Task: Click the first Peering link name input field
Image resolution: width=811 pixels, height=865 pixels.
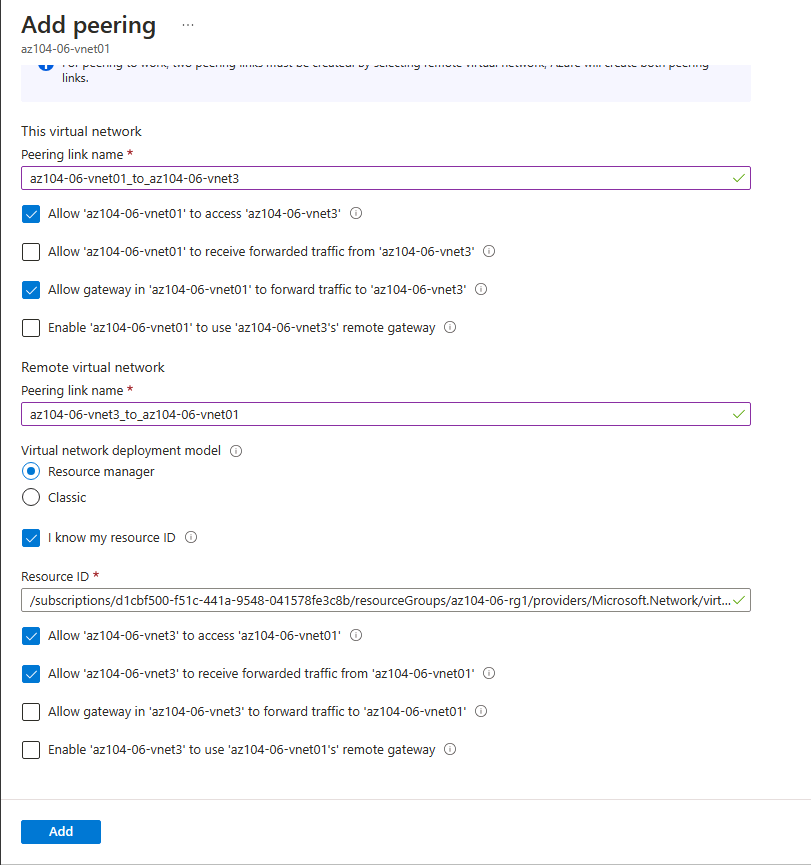Action: pos(385,178)
